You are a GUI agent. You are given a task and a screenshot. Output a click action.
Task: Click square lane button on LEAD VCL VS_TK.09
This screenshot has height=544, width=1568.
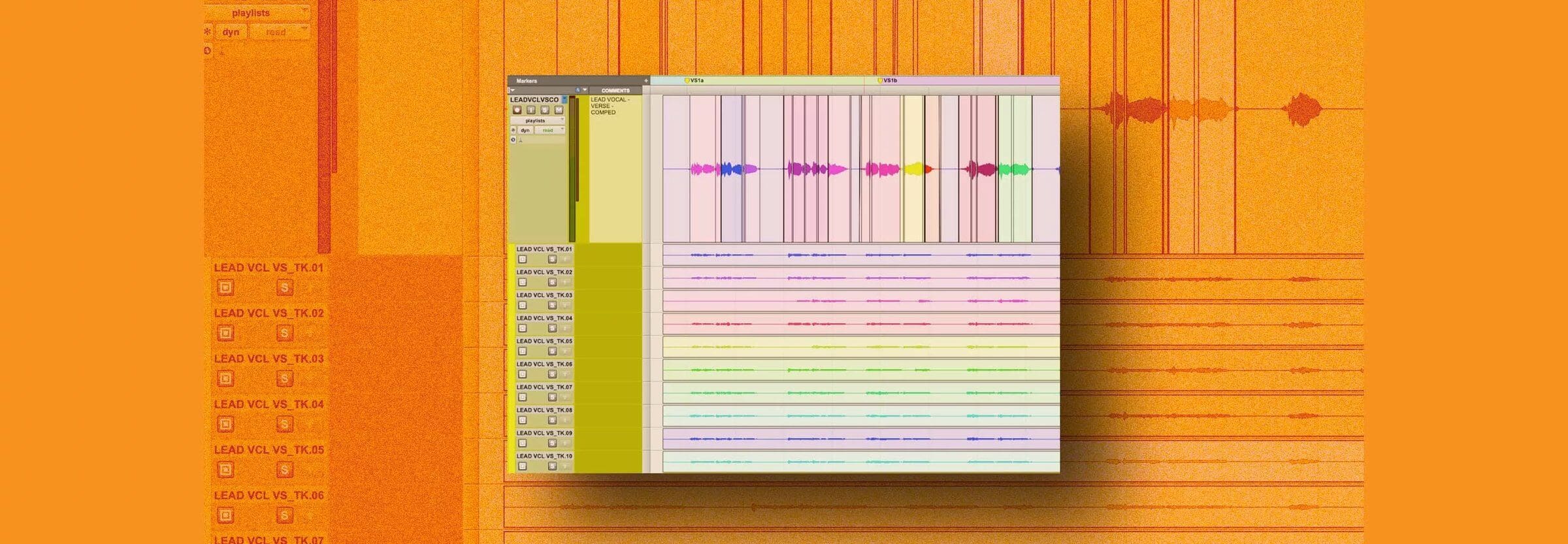tap(522, 443)
